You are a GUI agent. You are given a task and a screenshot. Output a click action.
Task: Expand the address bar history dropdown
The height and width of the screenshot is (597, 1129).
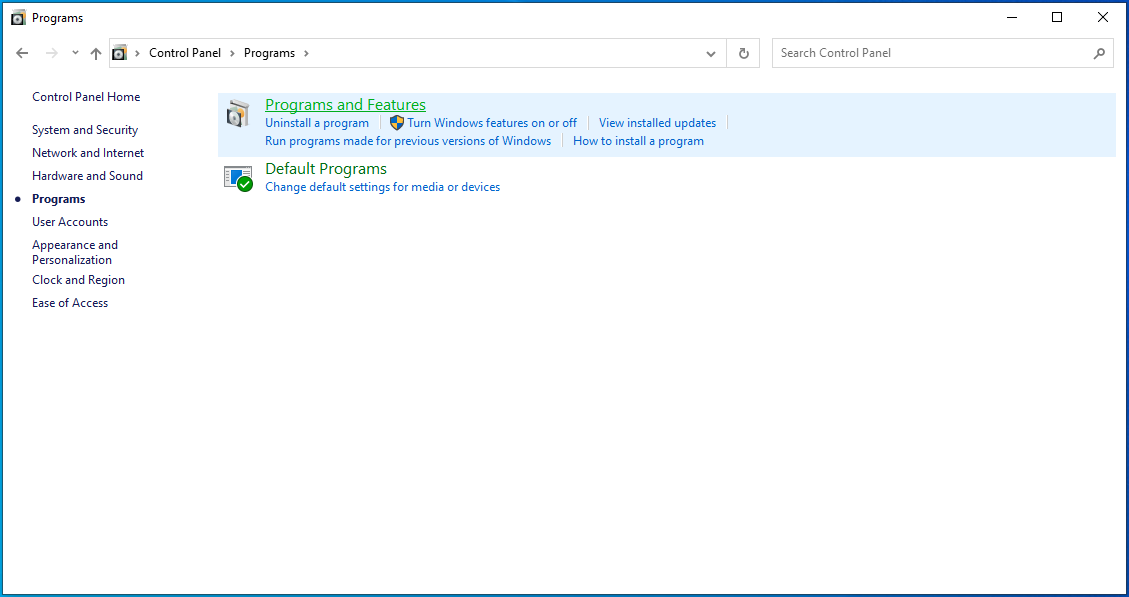(x=711, y=54)
